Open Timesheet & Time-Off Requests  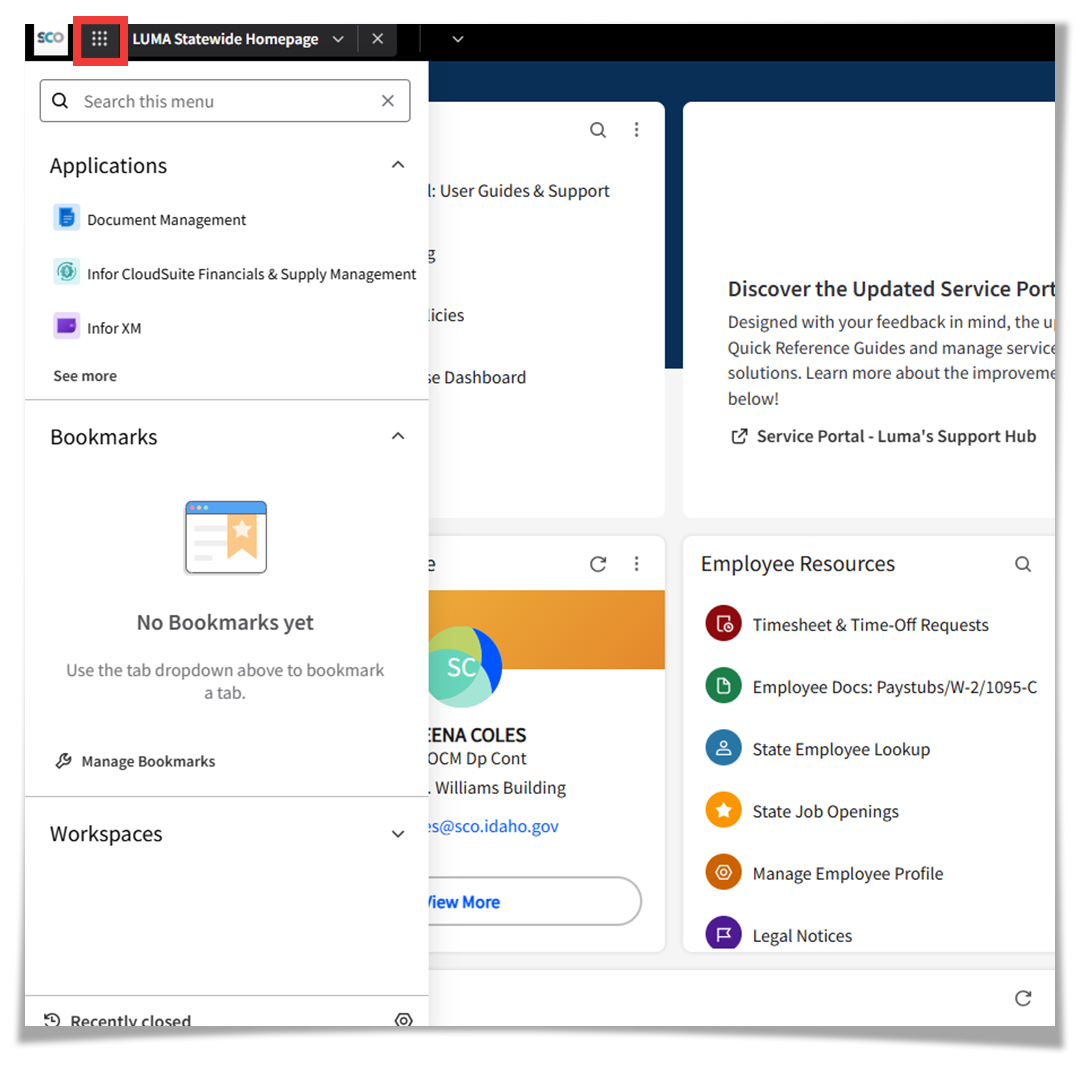(871, 625)
